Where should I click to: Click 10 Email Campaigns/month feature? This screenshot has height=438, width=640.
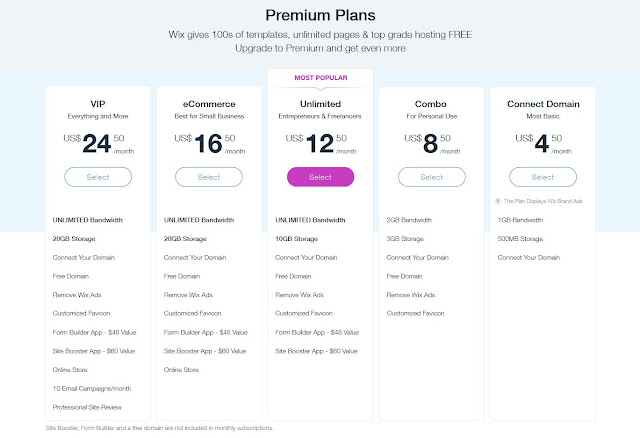tap(92, 388)
